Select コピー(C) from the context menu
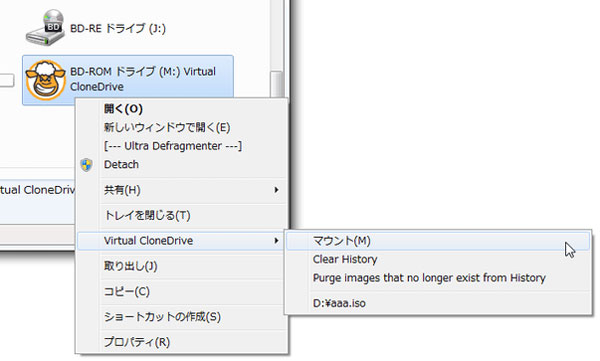The height and width of the screenshot is (361, 600). (x=182, y=292)
